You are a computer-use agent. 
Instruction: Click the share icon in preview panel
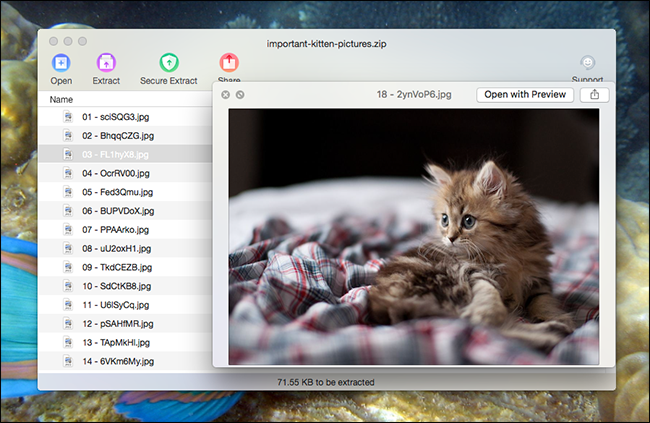[x=594, y=95]
